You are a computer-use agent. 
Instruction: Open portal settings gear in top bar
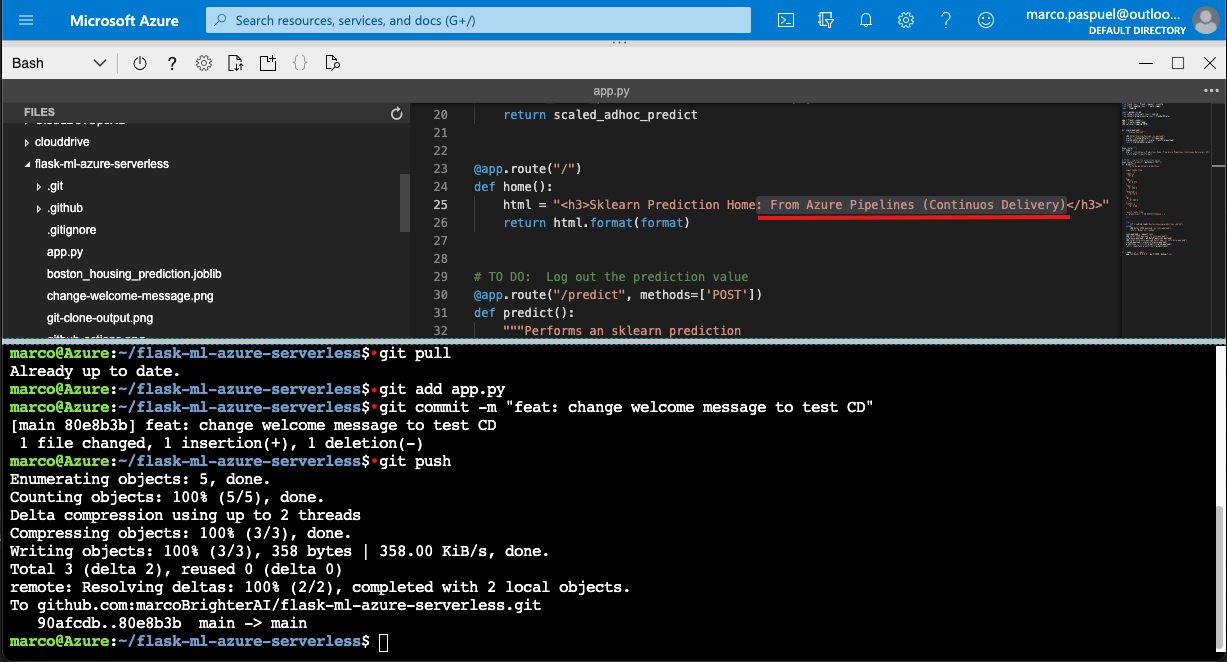906,20
